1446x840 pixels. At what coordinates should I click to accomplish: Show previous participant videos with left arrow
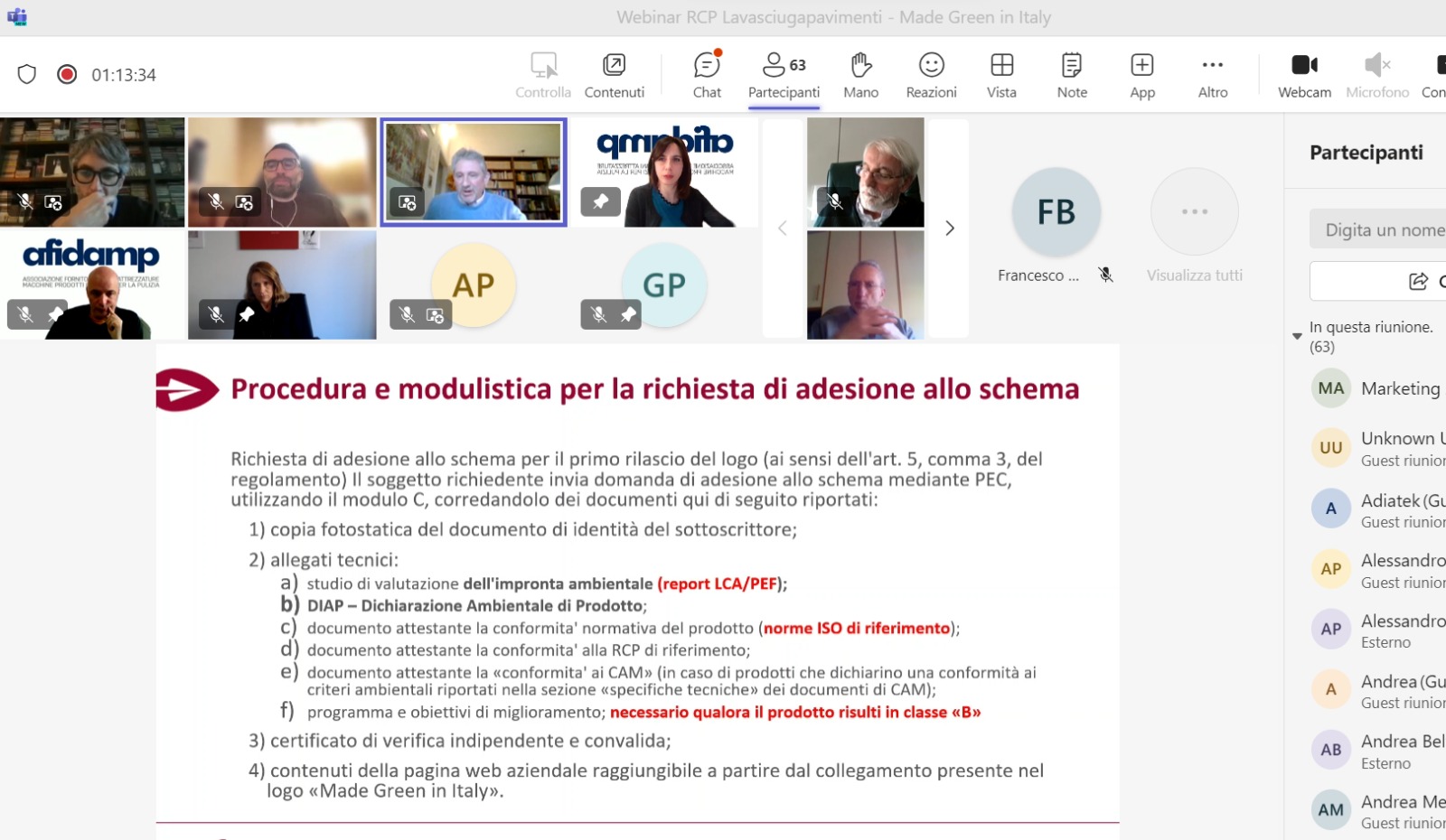(783, 229)
